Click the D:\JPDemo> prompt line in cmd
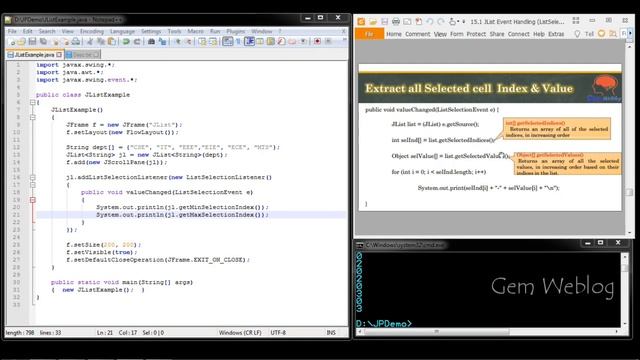Image resolution: width=640 pixels, height=360 pixels. pyautogui.click(x=384, y=324)
